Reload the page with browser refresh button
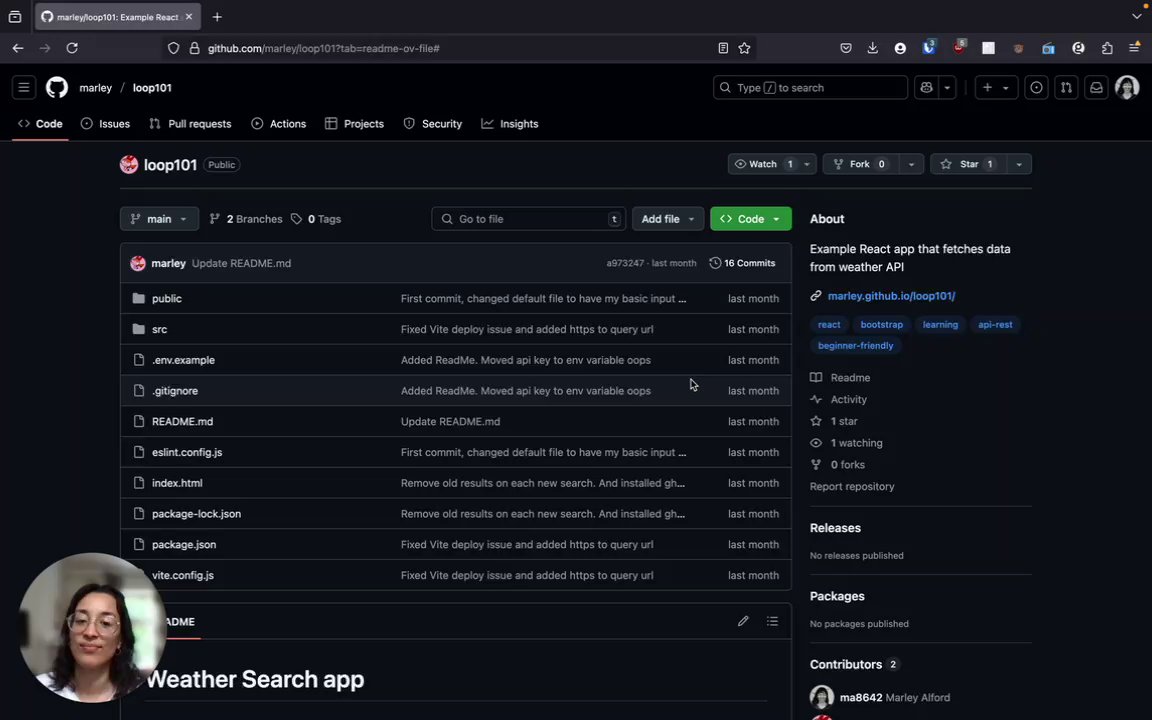This screenshot has height=720, width=1152. [72, 48]
